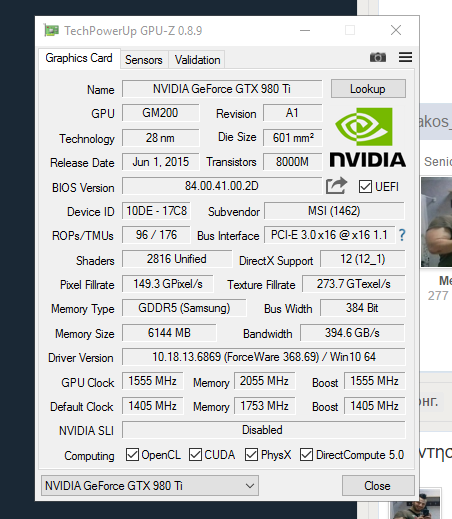Viewport: 452px width, 519px height.
Task: Switch to the Sensors tab
Action: pyautogui.click(x=144, y=60)
